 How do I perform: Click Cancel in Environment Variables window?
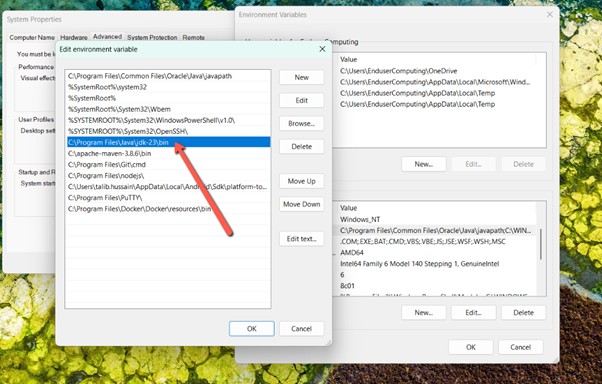click(520, 347)
